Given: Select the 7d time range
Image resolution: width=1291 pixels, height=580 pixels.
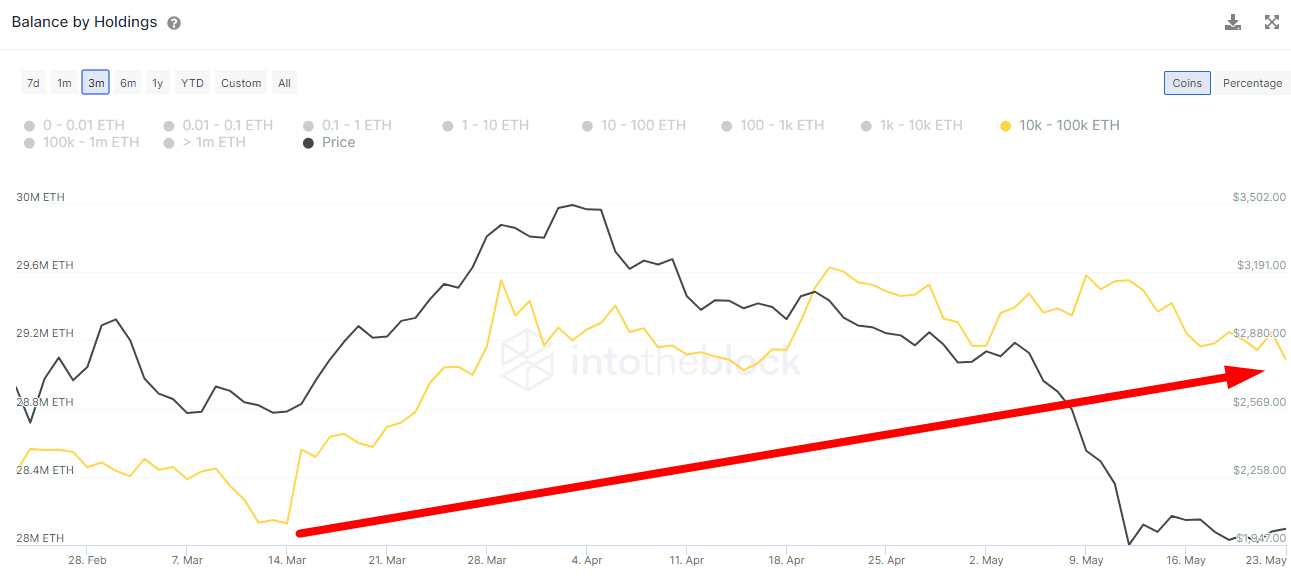Looking at the screenshot, I should [33, 83].
